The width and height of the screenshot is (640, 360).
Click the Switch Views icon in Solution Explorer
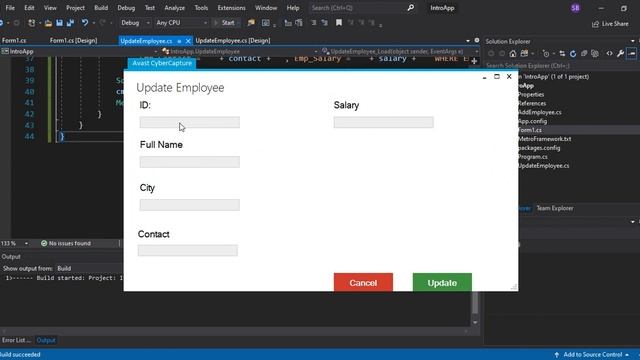click(524, 53)
